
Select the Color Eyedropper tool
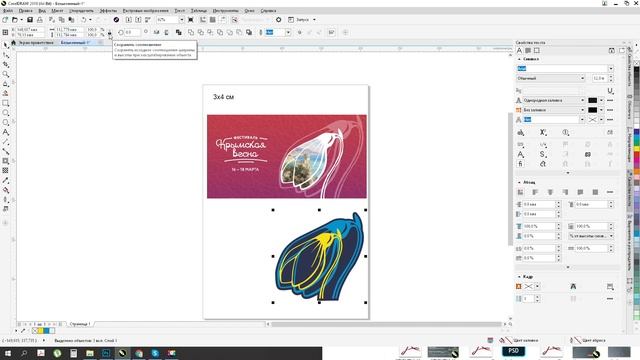pyautogui.click(x=5, y=180)
